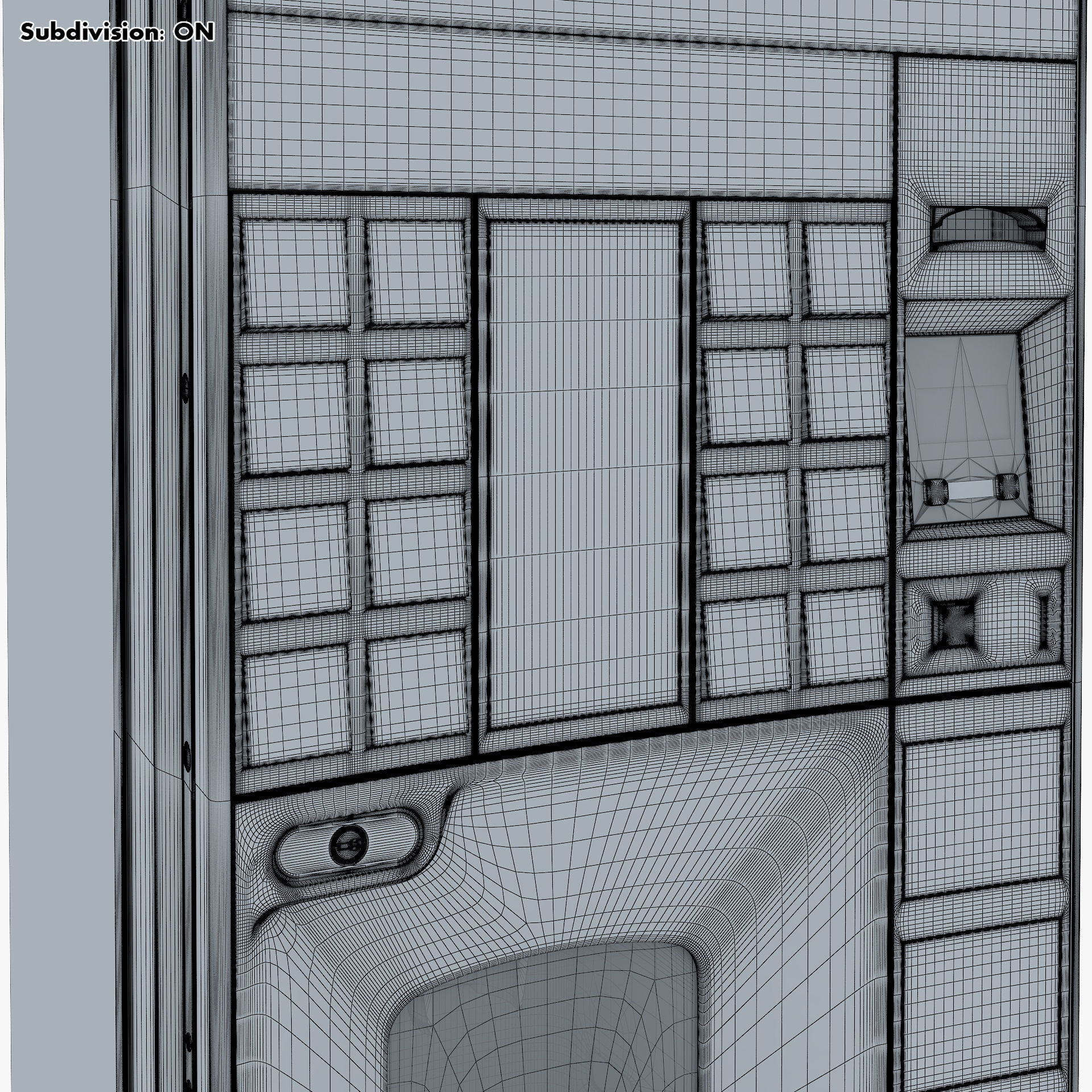Viewport: 1092px width, 1092px height.
Task: Select top-right square in left button grid
Action: click(416, 272)
